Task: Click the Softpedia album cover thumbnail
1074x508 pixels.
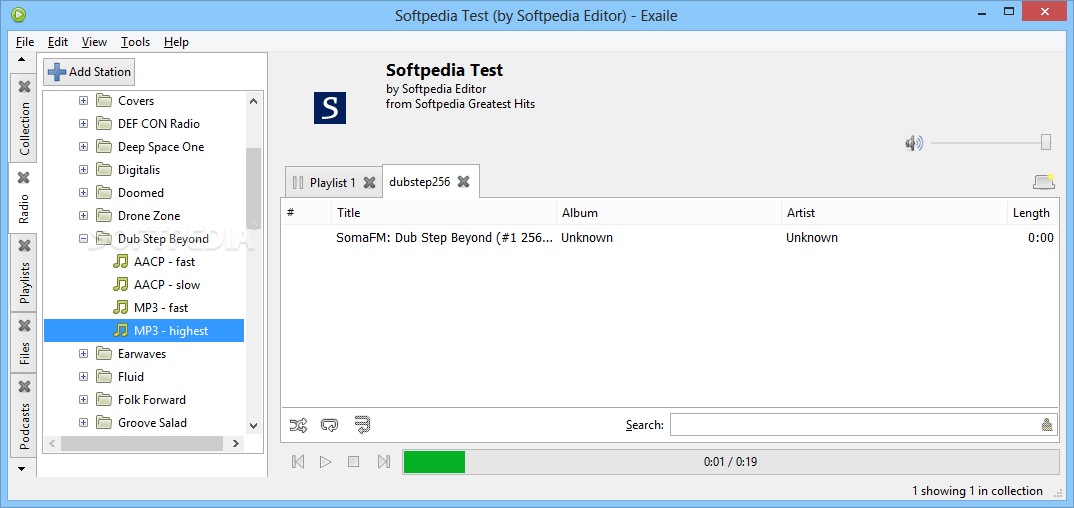Action: (x=330, y=107)
